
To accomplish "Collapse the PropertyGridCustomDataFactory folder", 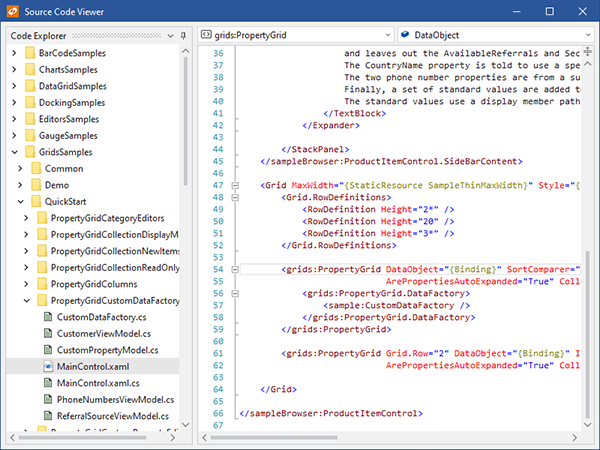I will pos(26,300).
